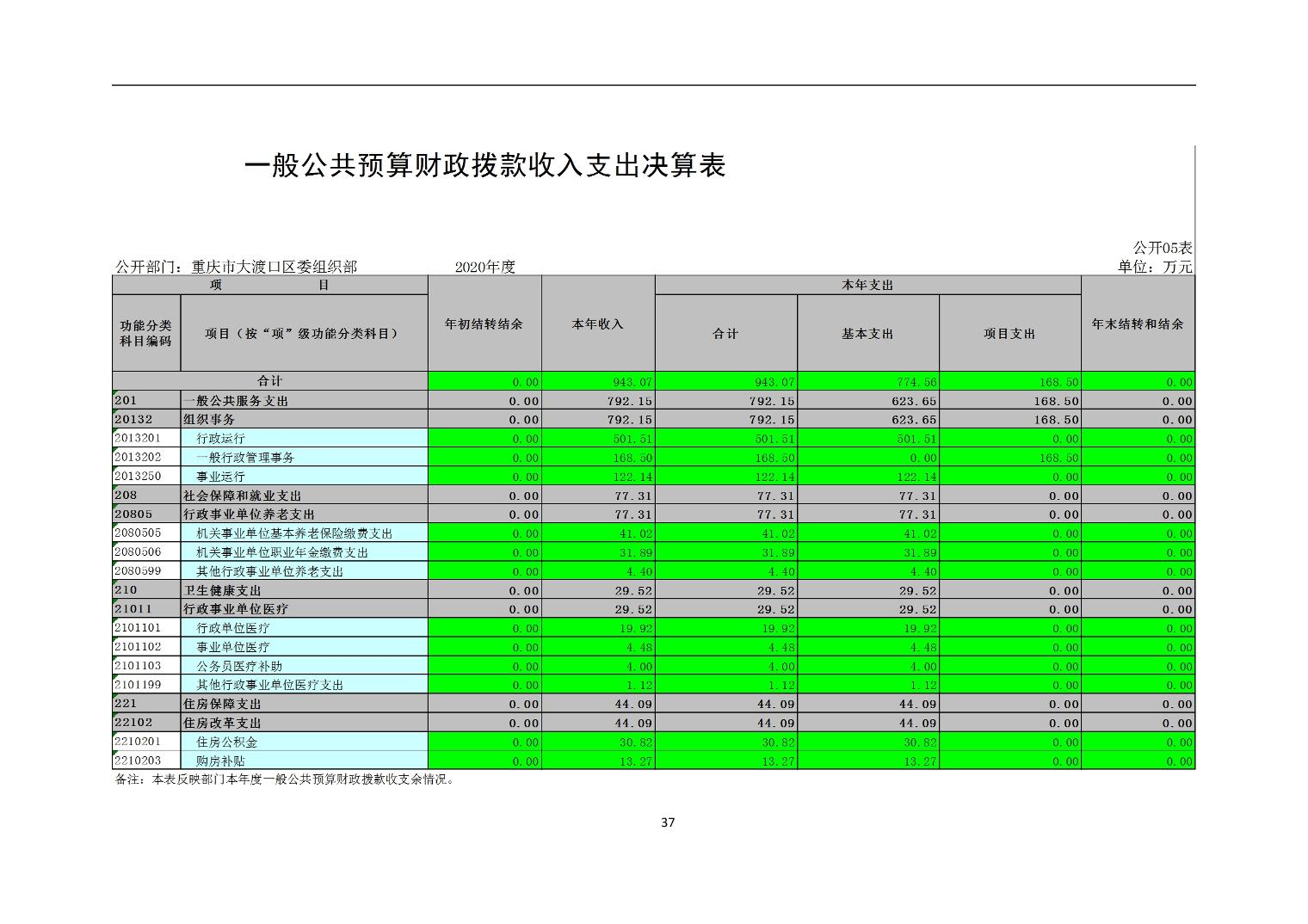Select the 年初结转结余 column header
The image size is (1308, 924).
[x=484, y=324]
